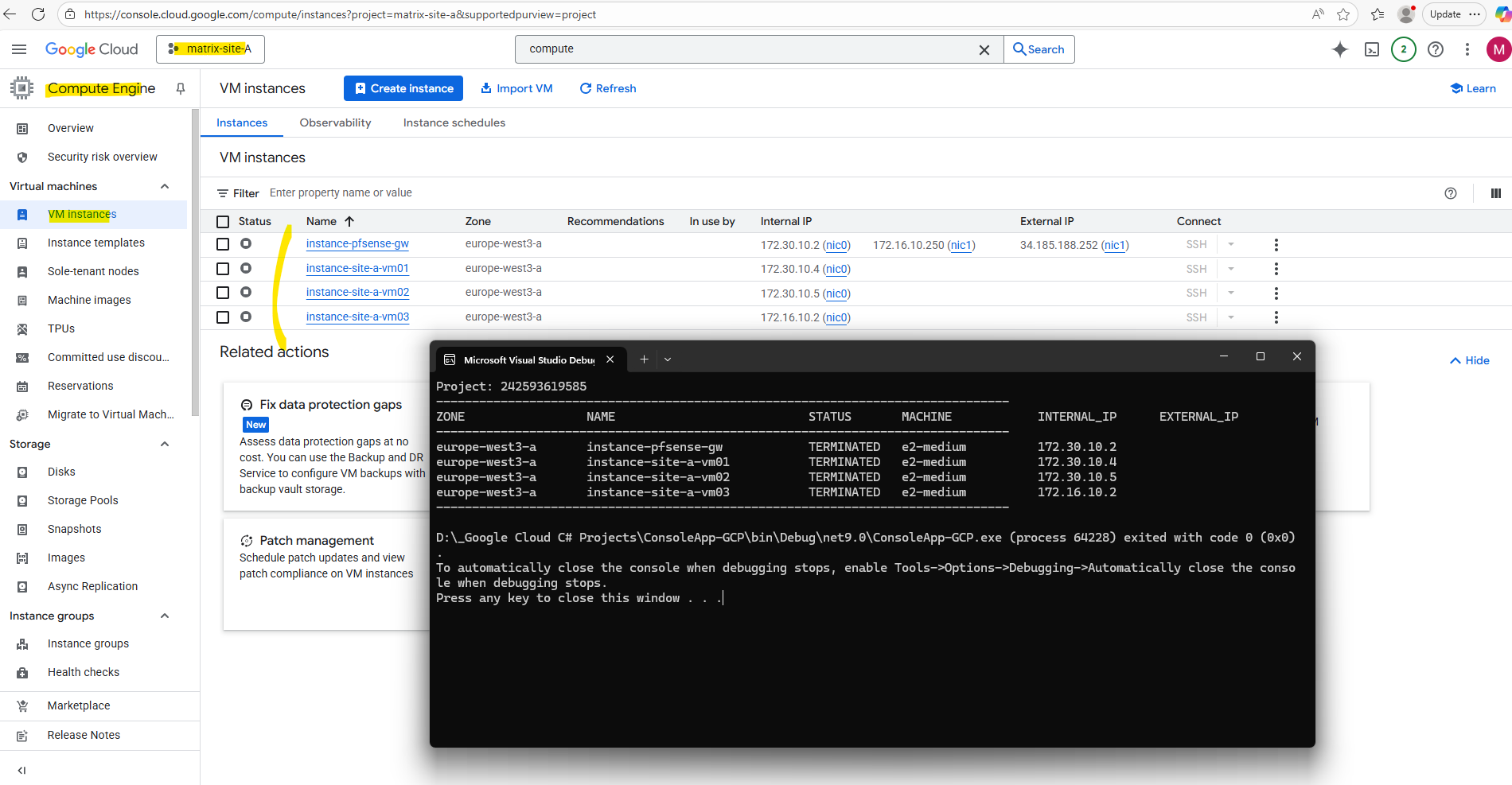Open more actions for instance-pfsense-gw
The image size is (1512, 785).
pos(1276,245)
